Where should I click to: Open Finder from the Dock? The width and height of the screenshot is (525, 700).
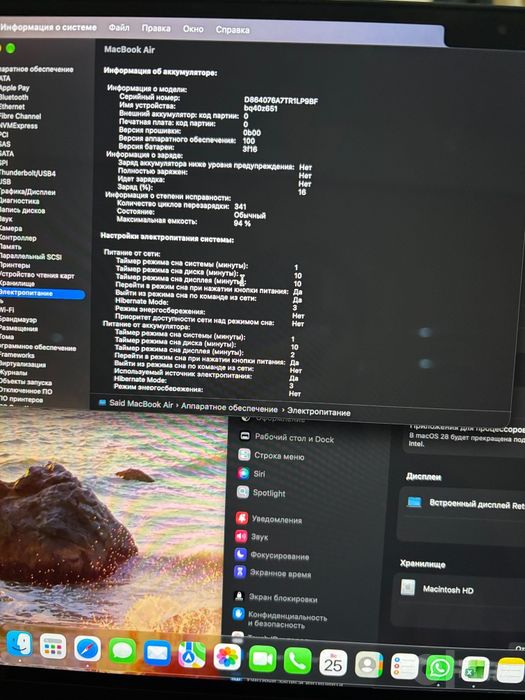pyautogui.click(x=19, y=643)
